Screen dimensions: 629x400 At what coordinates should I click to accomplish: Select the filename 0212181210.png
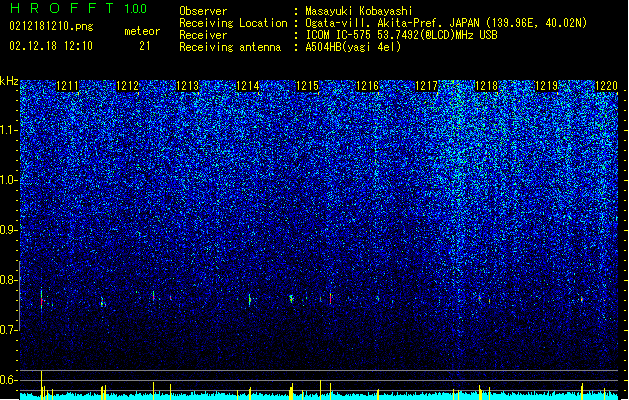[x=51, y=26]
